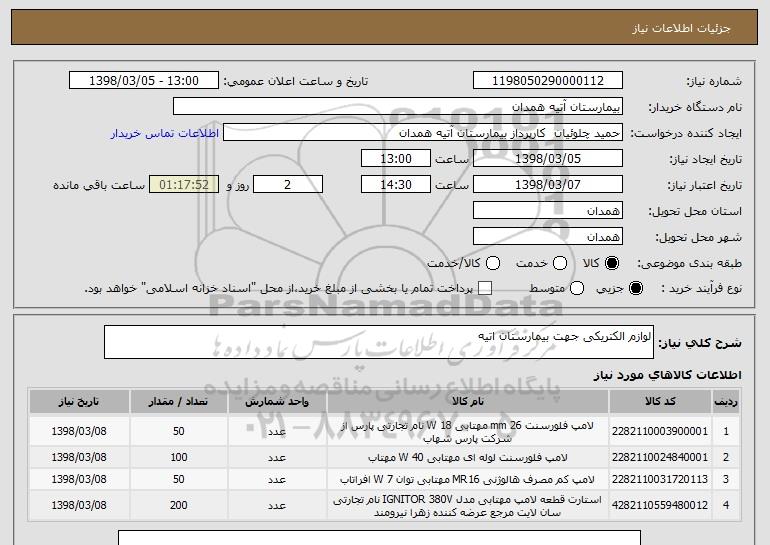Click the delivery province field همدان
Screen dimensions: 770x545
[x=548, y=211]
